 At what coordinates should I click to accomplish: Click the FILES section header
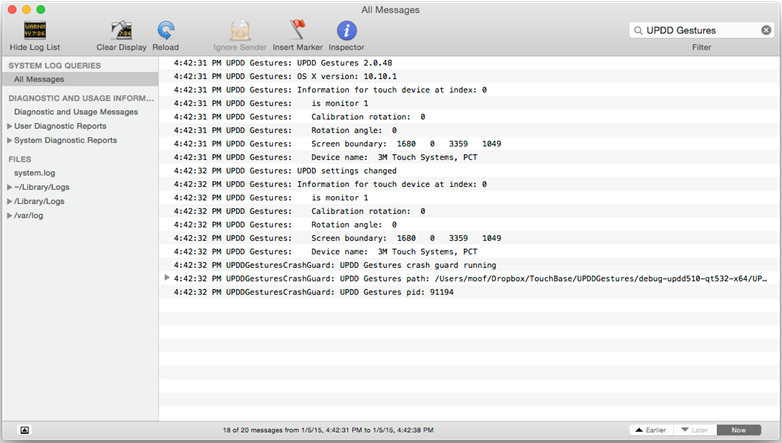(19, 159)
